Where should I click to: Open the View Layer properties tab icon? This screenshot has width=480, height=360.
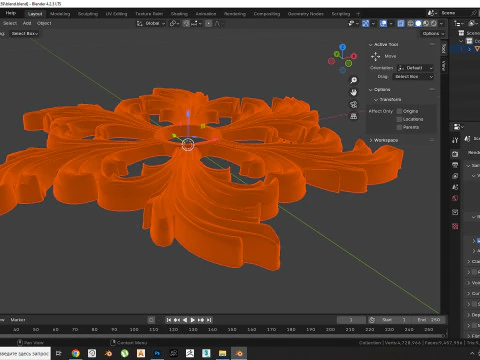(455, 176)
